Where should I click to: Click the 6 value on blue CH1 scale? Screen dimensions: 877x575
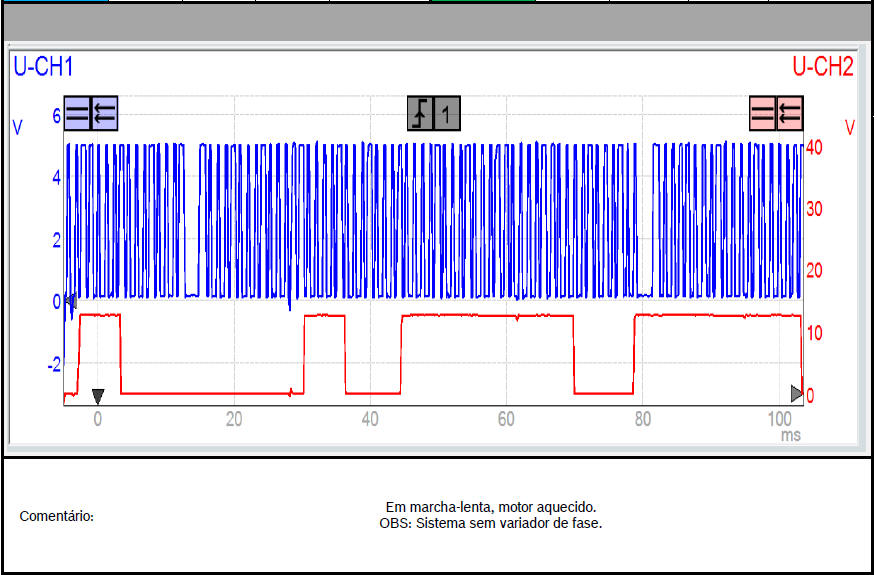click(x=56, y=116)
